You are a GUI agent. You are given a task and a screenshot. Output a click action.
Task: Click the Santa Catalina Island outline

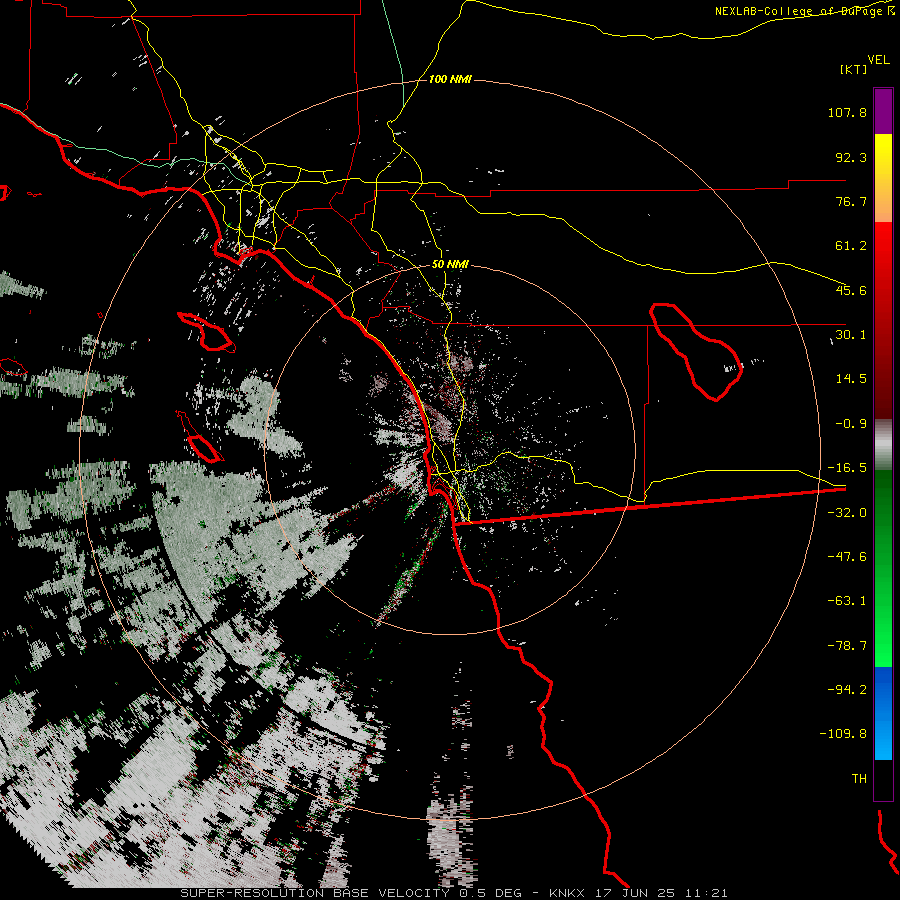pos(206,332)
